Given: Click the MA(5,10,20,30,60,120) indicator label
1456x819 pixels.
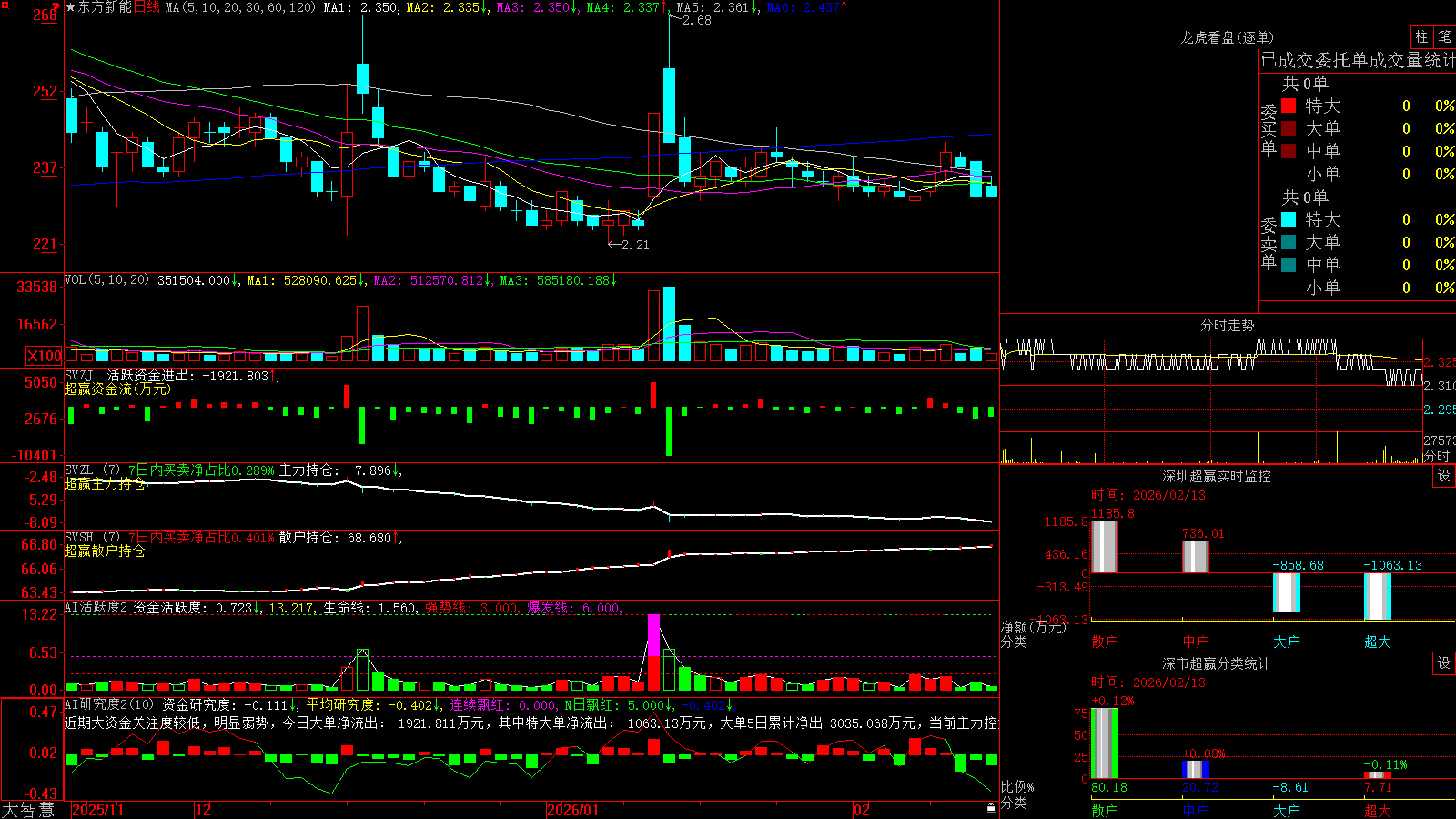Looking at the screenshot, I should point(240,7).
